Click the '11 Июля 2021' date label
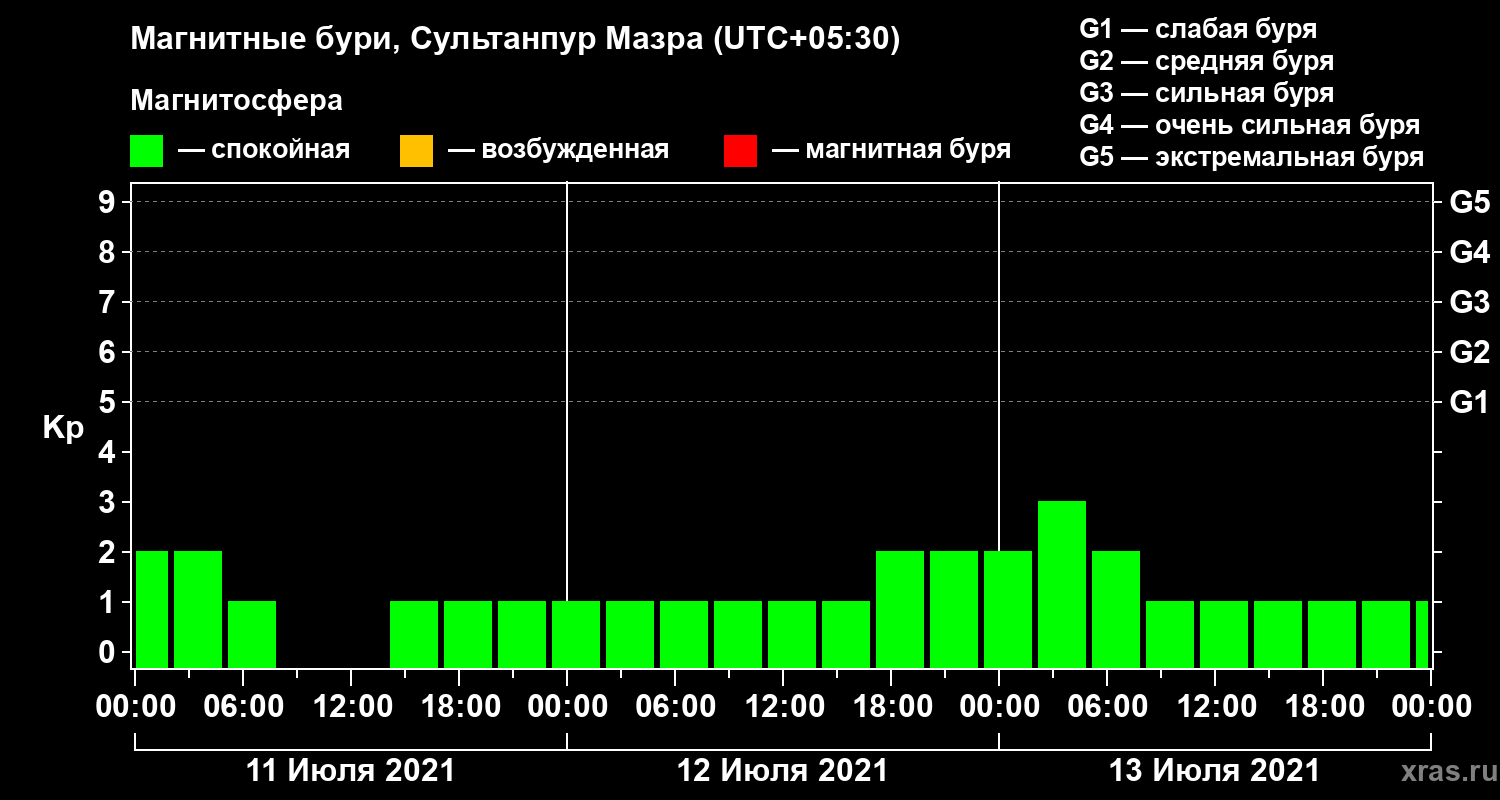1500x800 pixels. tap(350, 771)
